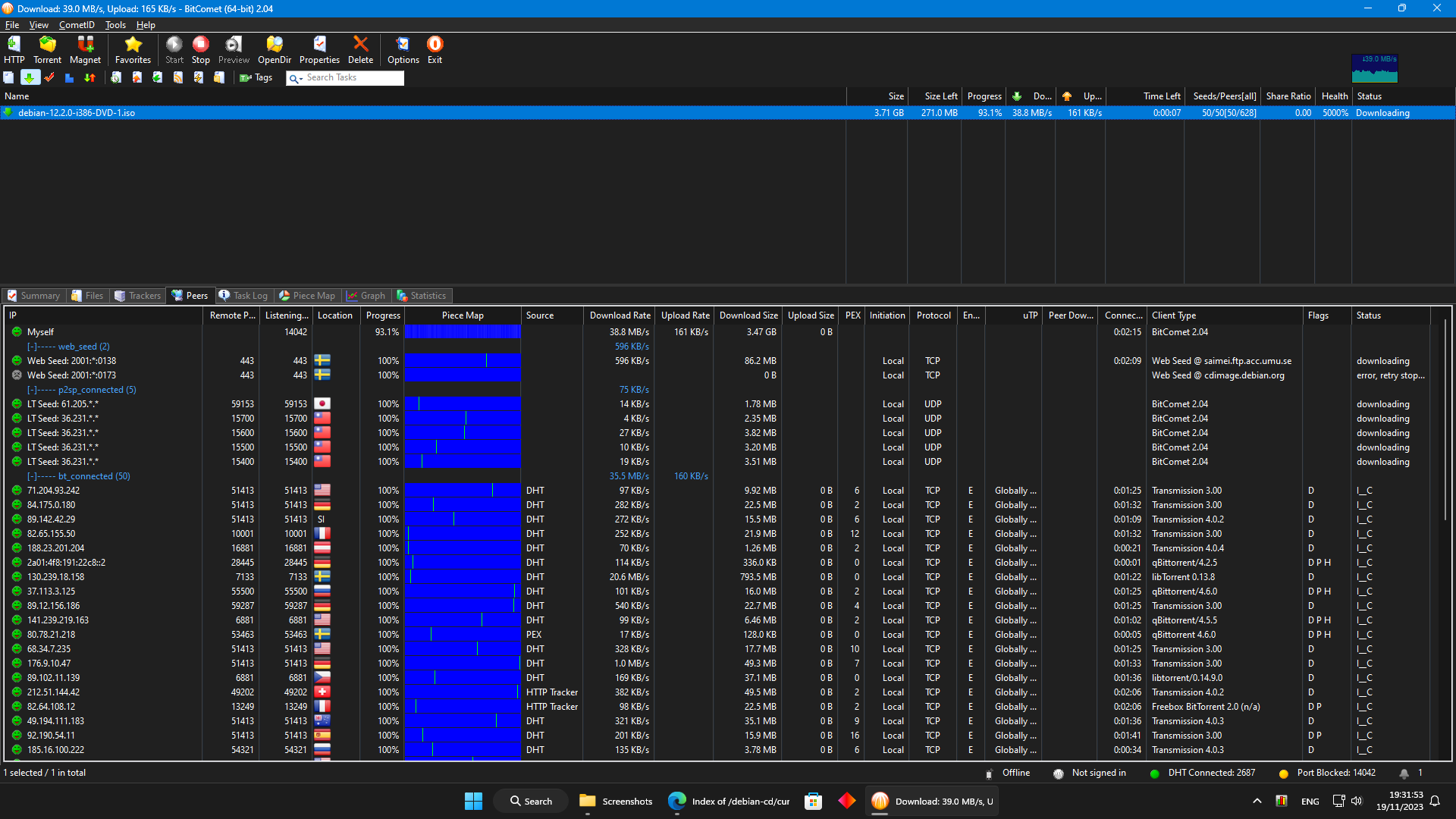Screen dimensions: 1456x819
Task: Open the View menu
Action: click(x=39, y=25)
